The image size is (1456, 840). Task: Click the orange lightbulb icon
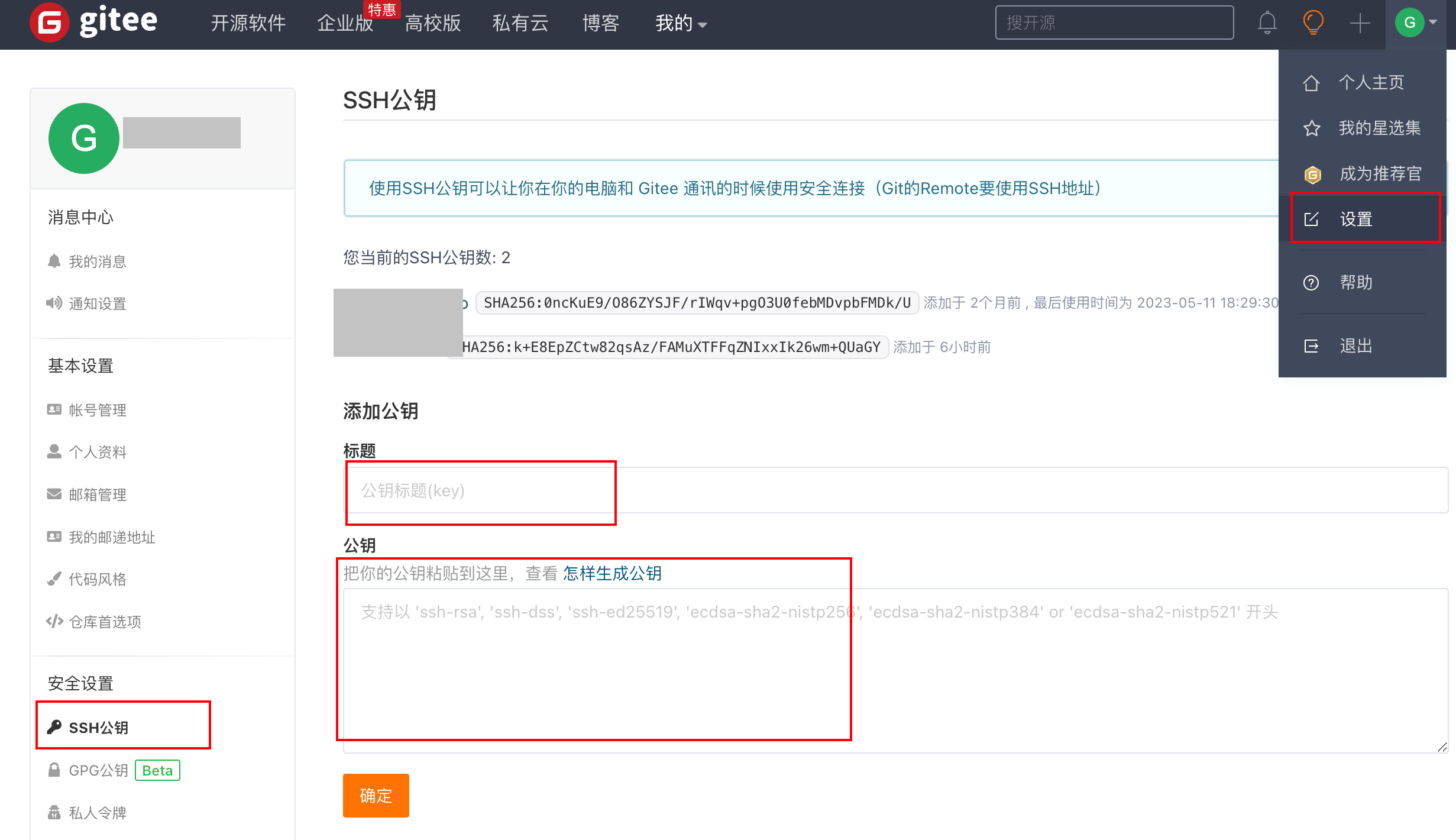1313,23
